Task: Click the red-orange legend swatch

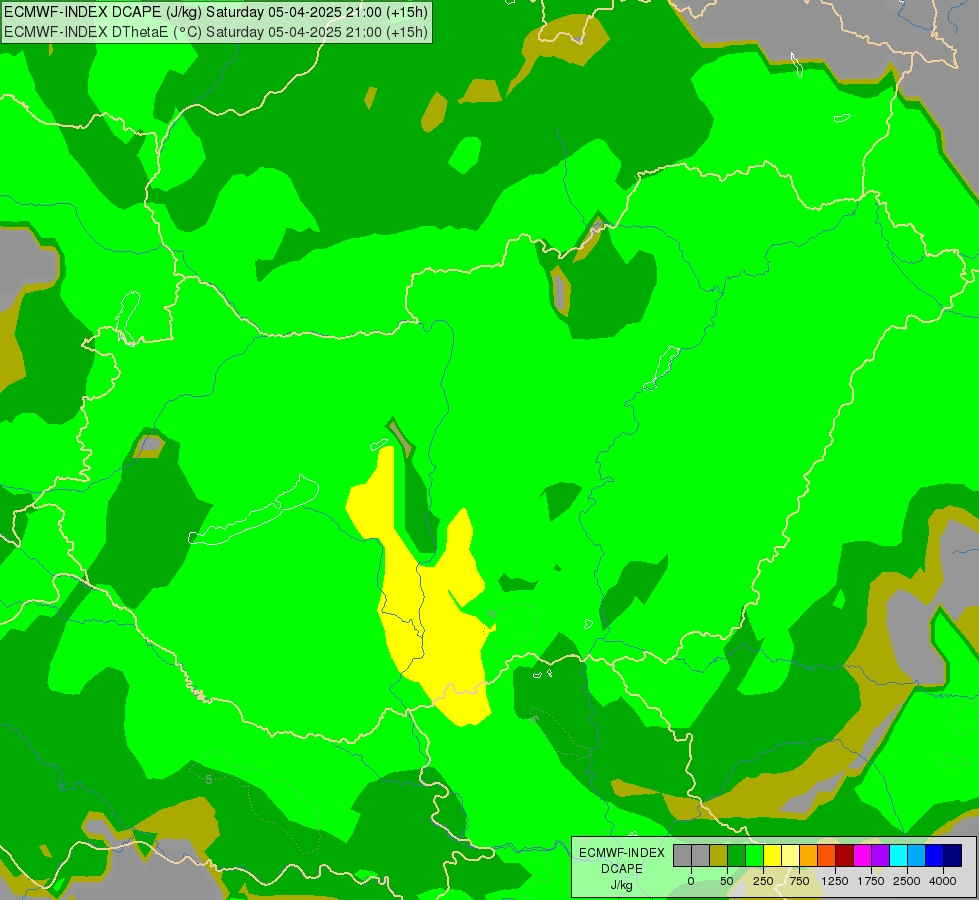Action: pyautogui.click(x=827, y=856)
